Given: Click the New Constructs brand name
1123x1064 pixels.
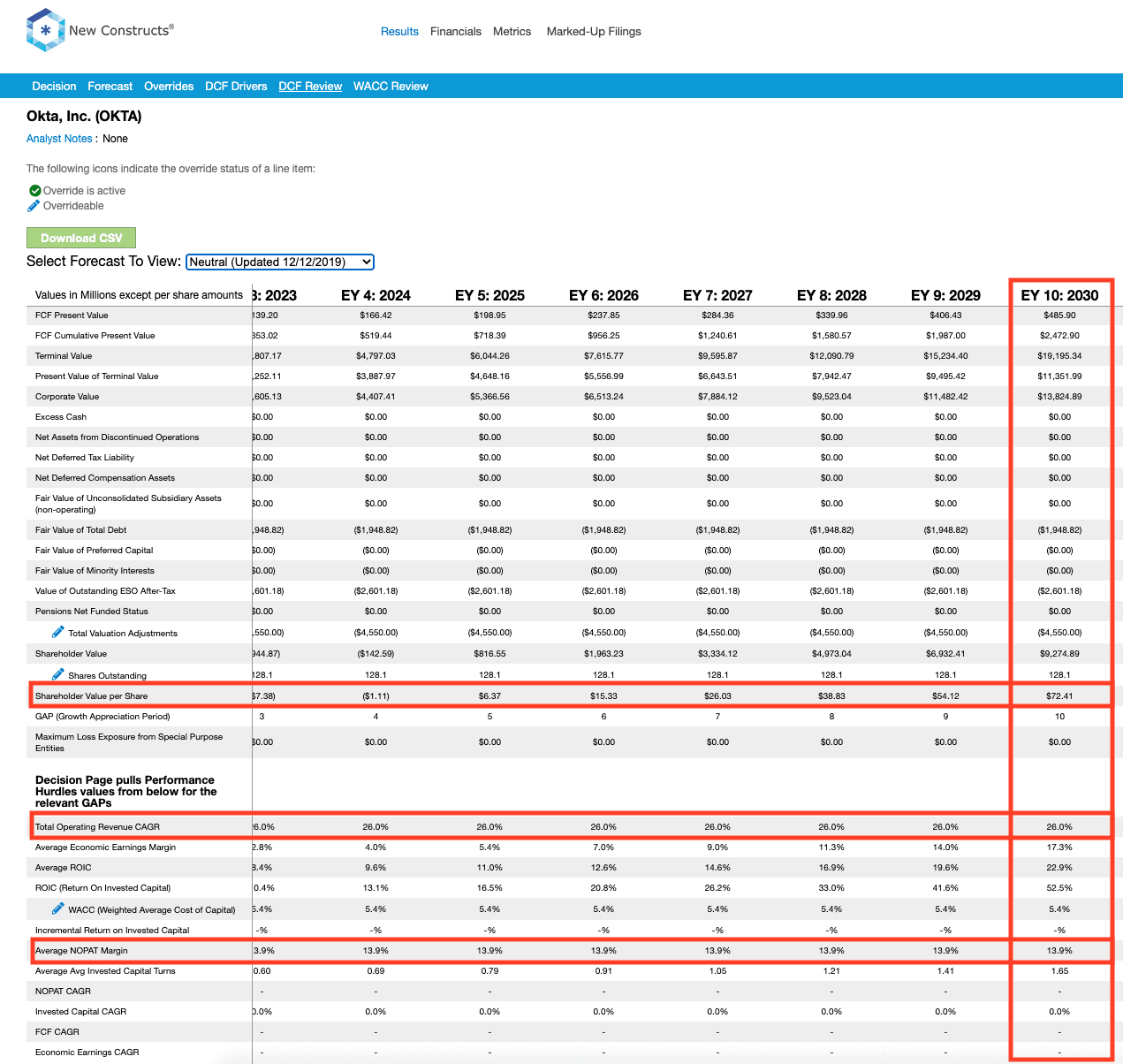Looking at the screenshot, I should click(121, 30).
